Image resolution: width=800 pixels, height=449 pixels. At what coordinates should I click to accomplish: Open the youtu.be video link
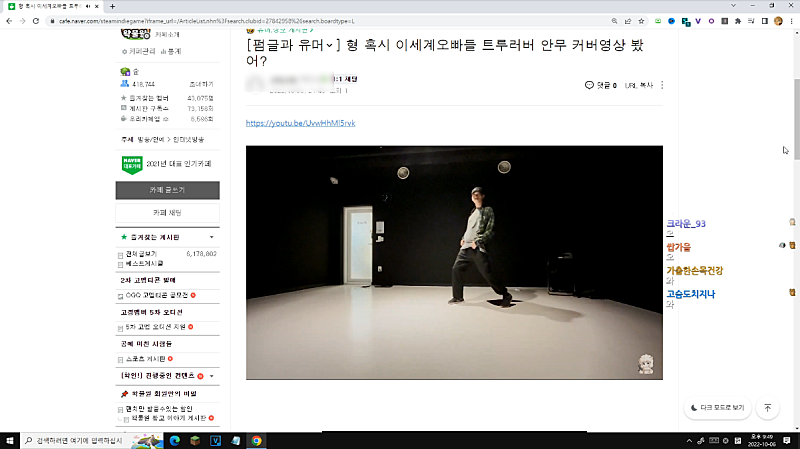pos(301,123)
